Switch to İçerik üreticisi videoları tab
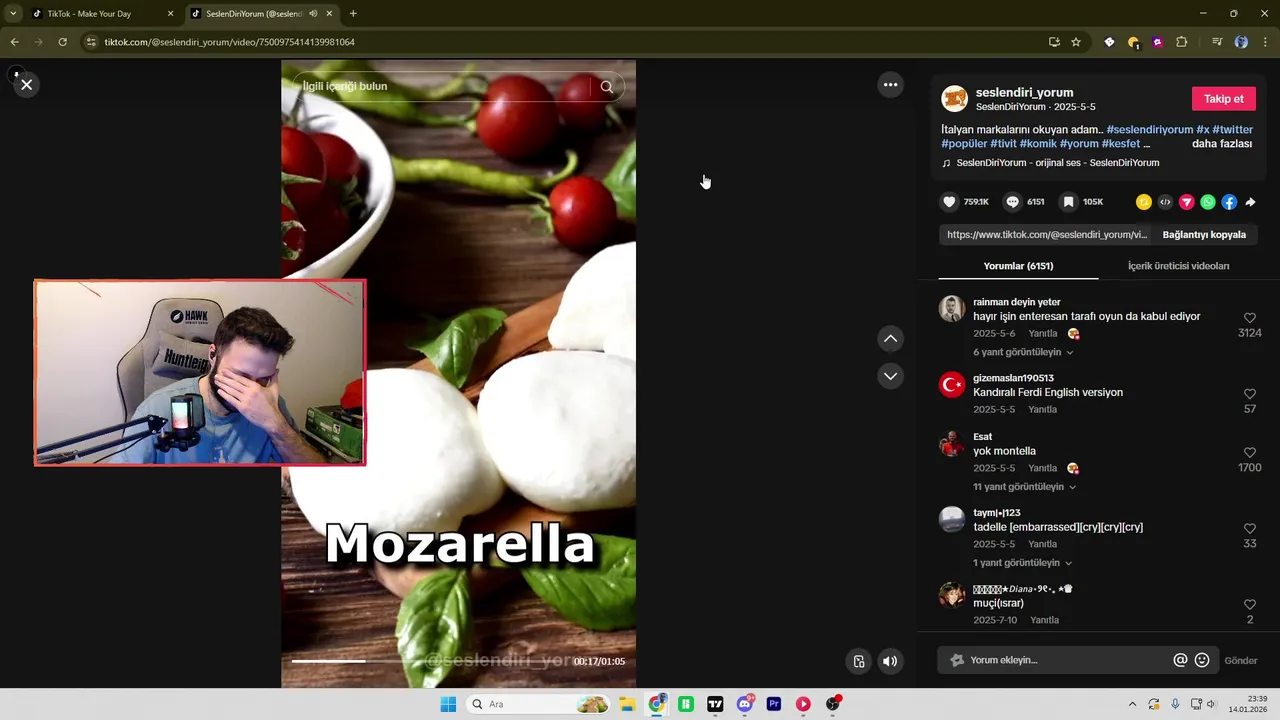This screenshot has height=720, width=1280. [1178, 266]
